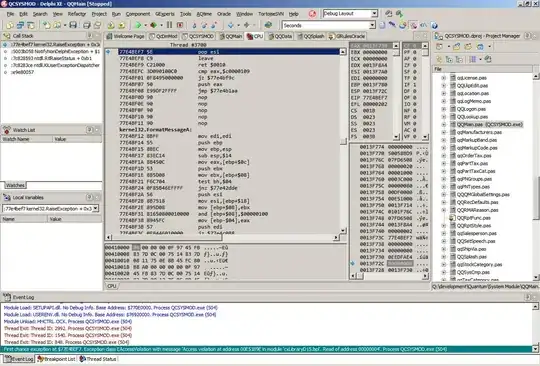The image size is (540, 366).
Task: Click the Event Log panel header icon
Action: coord(7,297)
